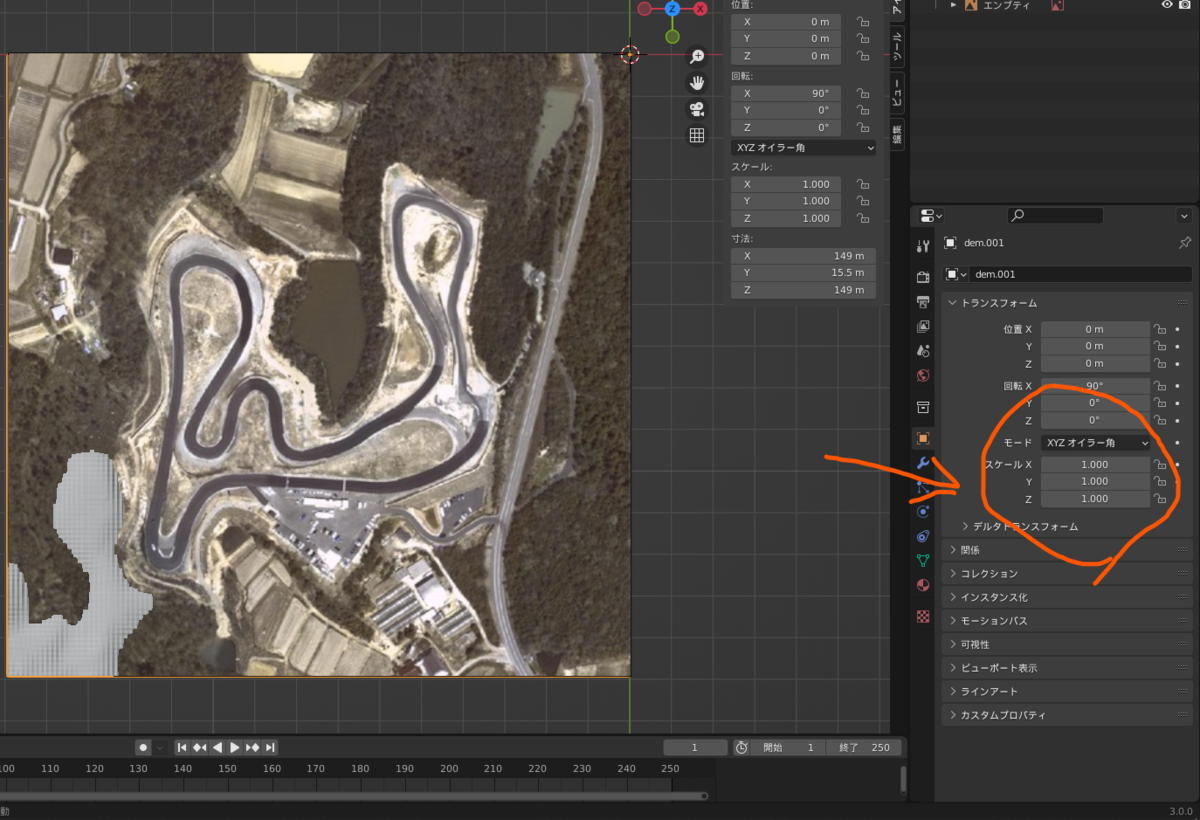Pin the dem.001 properties context
Screen dimensions: 1200x820
[x=1185, y=243]
